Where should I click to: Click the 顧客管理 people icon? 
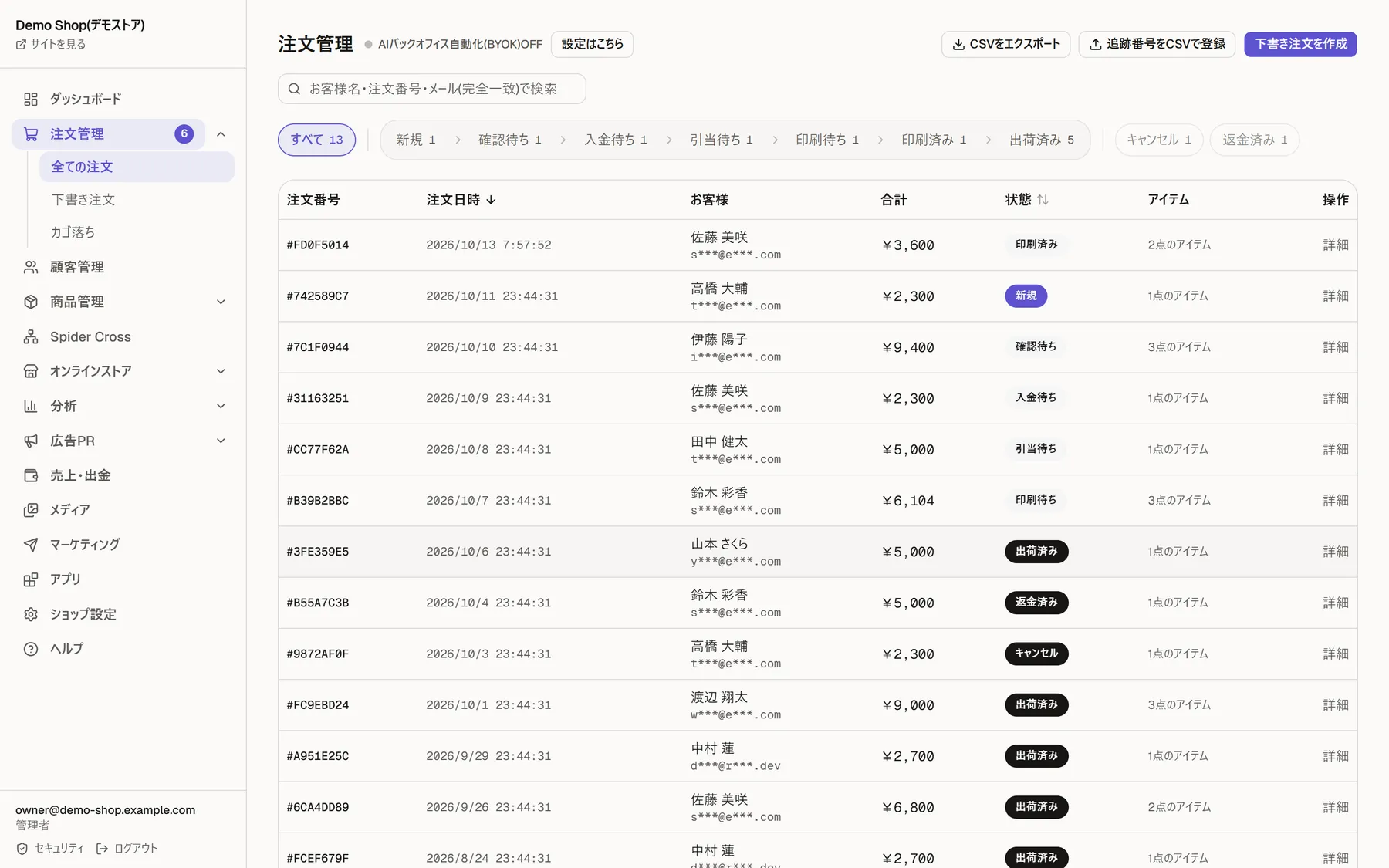click(31, 267)
